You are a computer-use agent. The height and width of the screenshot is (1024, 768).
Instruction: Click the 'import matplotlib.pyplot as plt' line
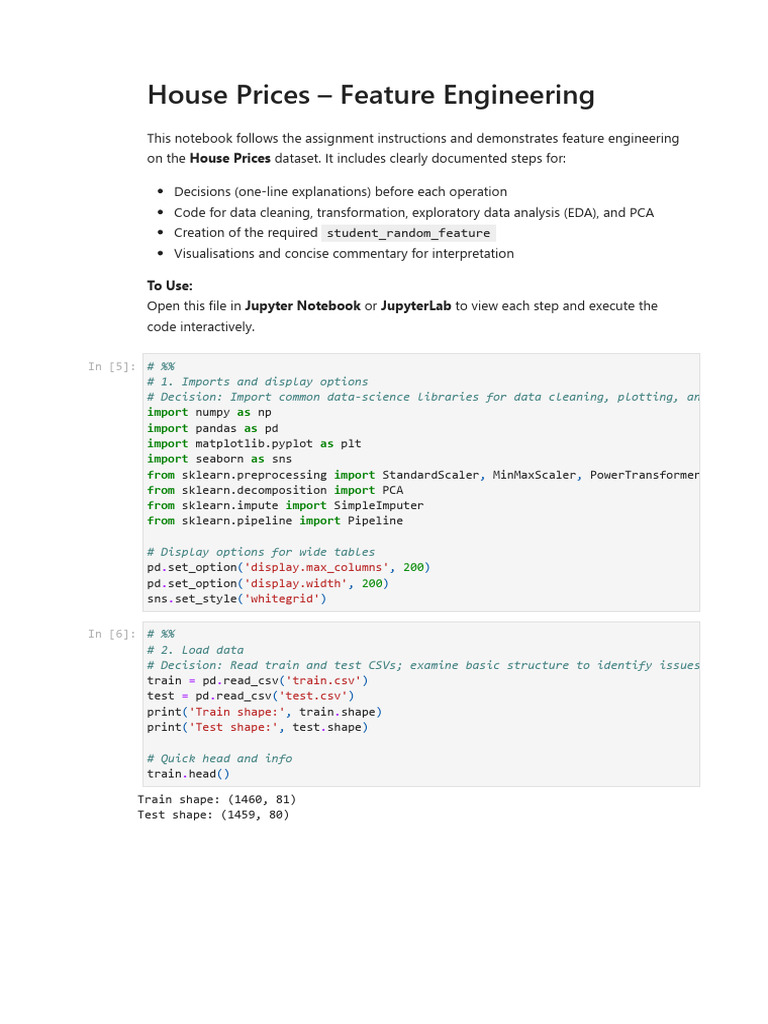254,443
